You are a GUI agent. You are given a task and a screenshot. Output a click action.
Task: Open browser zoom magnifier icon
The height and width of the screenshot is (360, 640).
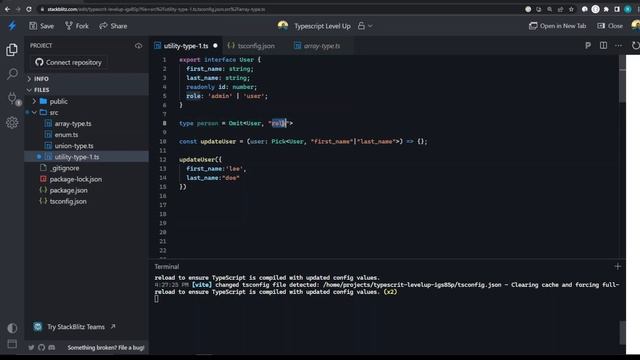(550, 9)
